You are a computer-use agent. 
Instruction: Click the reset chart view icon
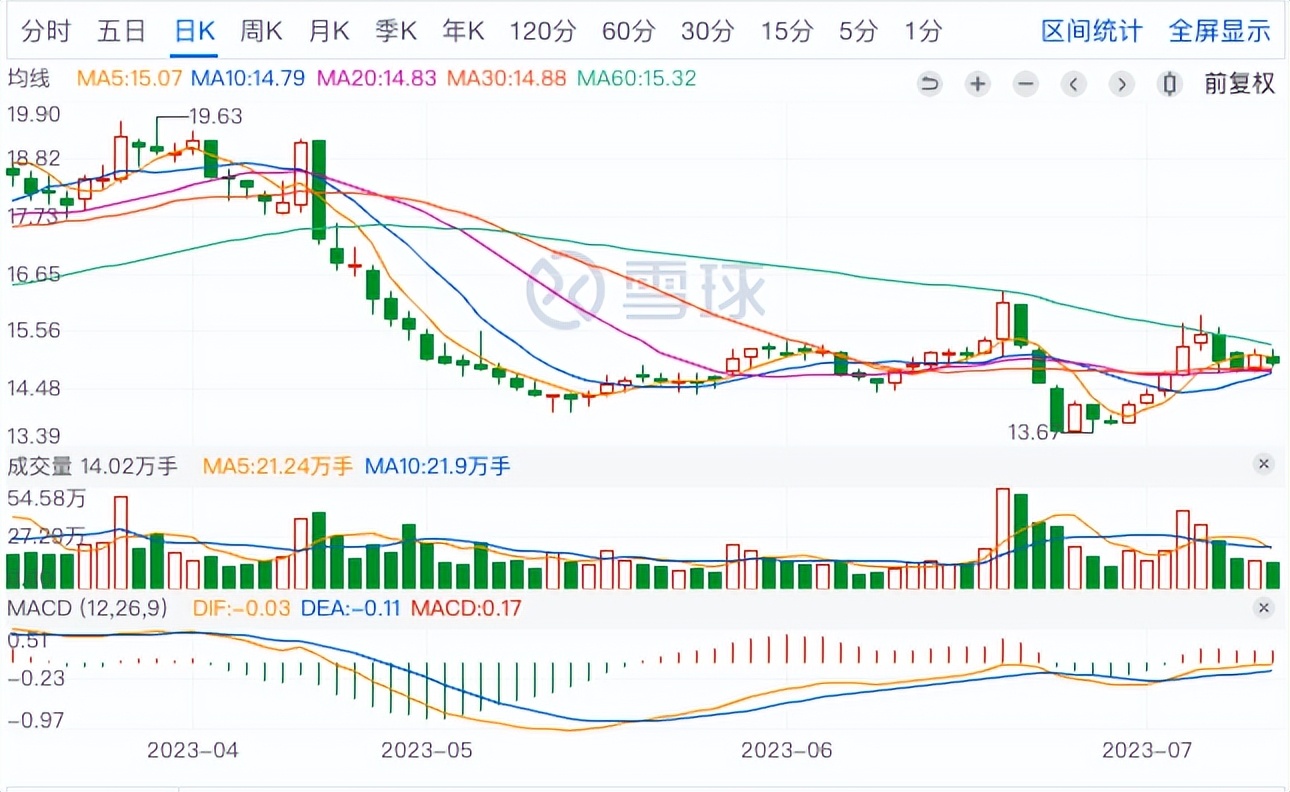(x=930, y=84)
